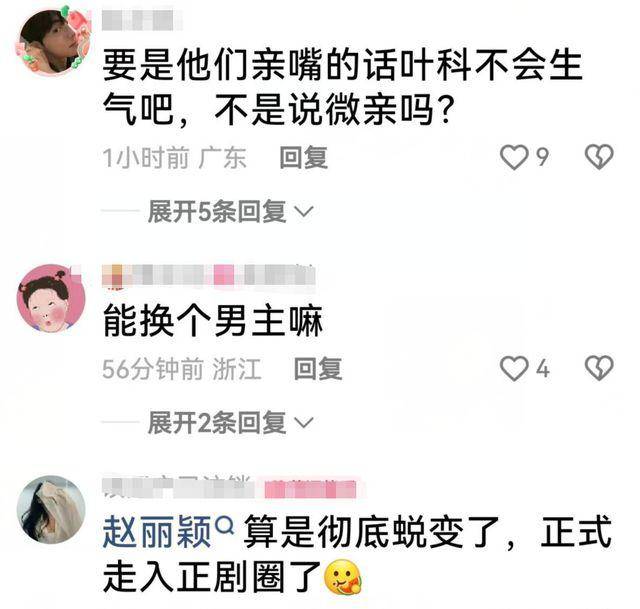Open the blurred username above the 赵丽颖 comment
This screenshot has height=609, width=640.
coord(179,487)
